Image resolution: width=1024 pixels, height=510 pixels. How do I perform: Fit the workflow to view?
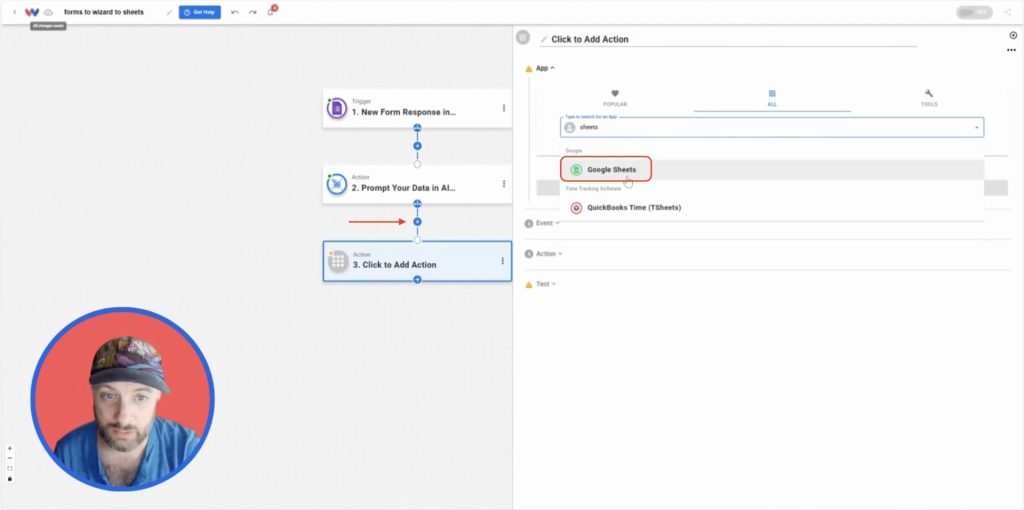point(10,468)
